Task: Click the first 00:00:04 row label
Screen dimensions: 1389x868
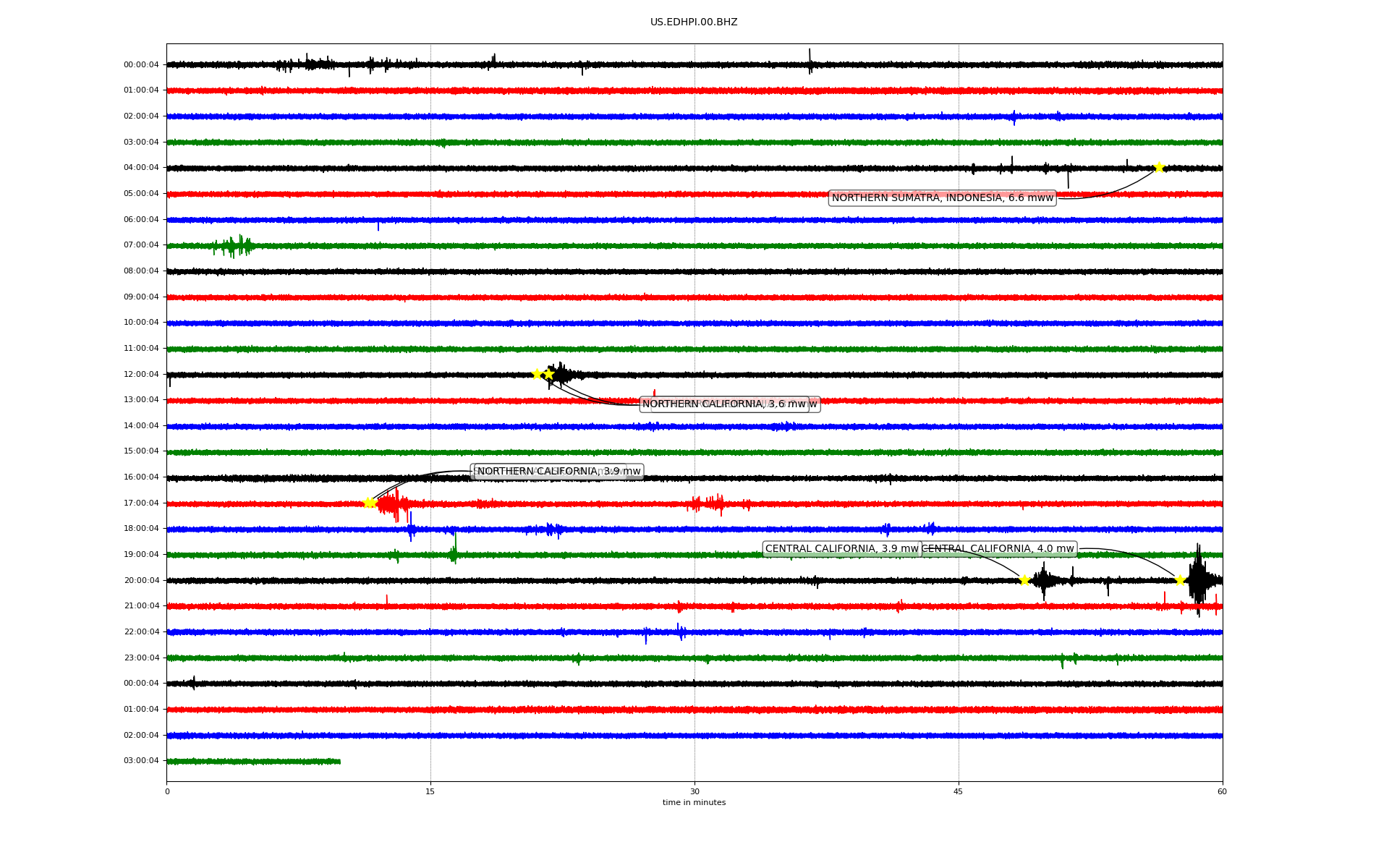Action: click(x=141, y=65)
